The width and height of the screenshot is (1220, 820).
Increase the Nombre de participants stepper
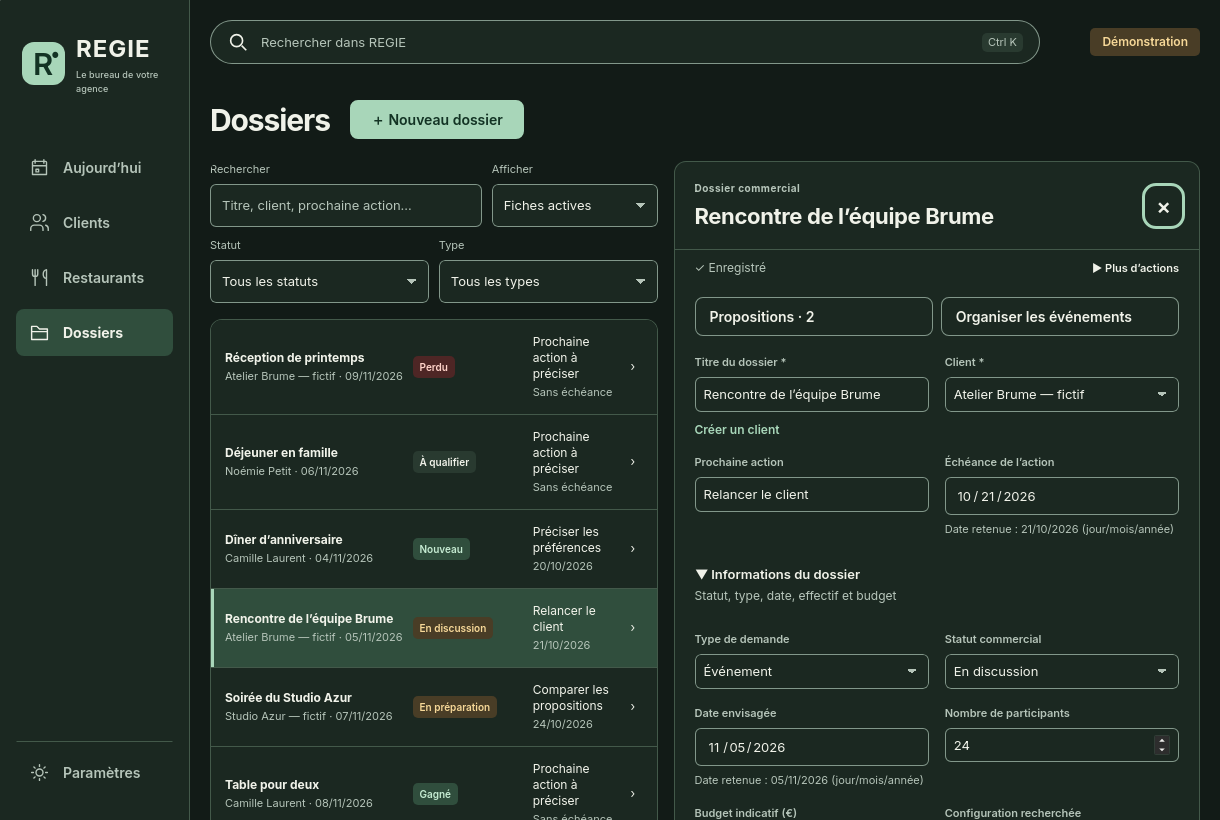tap(1161, 741)
